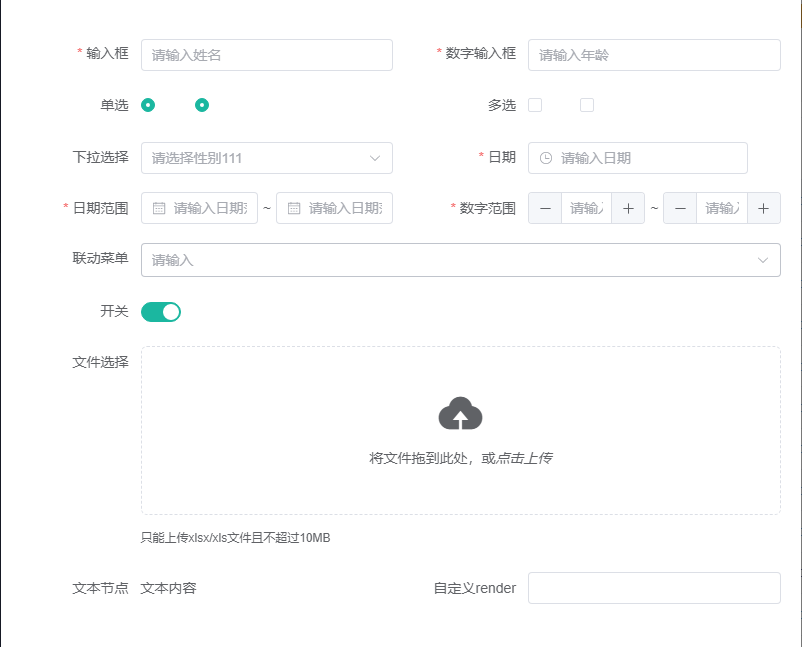Expand the 联动菜单 cascader dropdown

460,260
